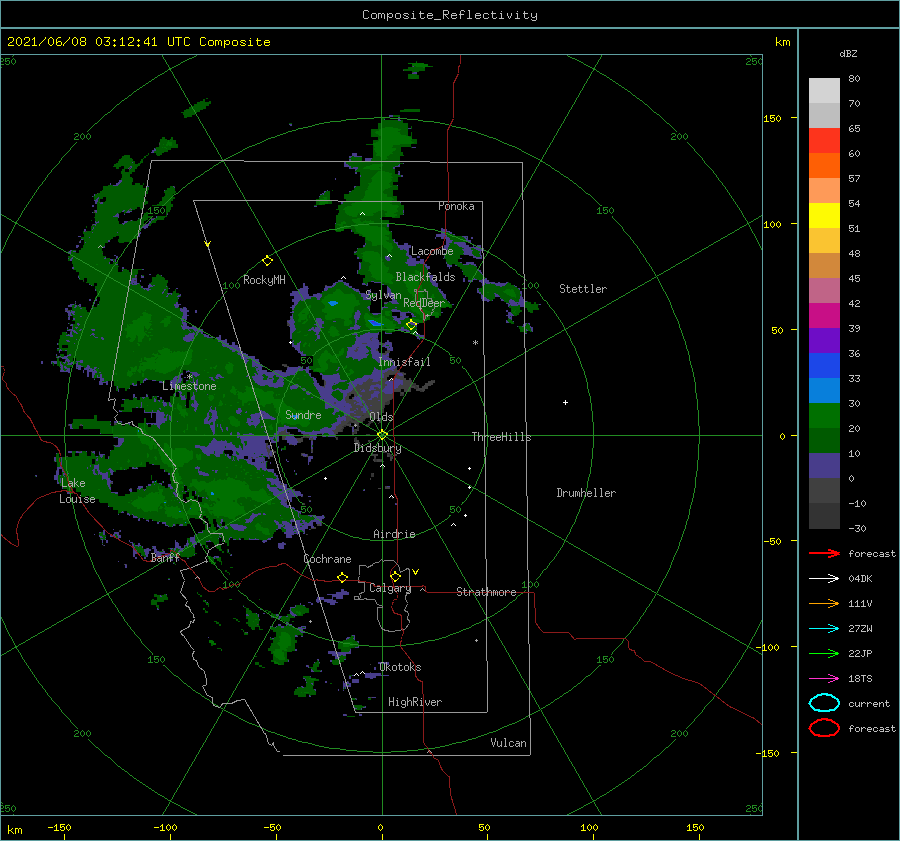
Task: Click the yellow diamond marker at RedDeer
Action: 411,325
